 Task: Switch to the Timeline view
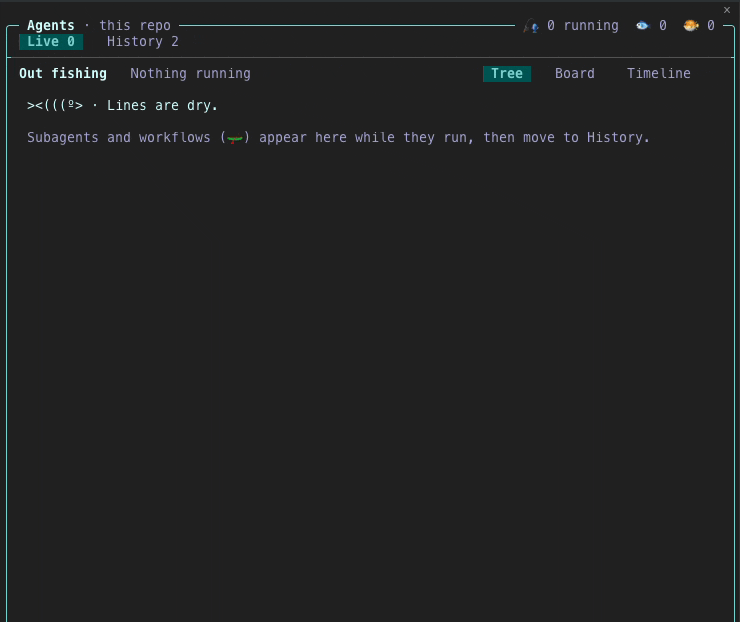[658, 74]
